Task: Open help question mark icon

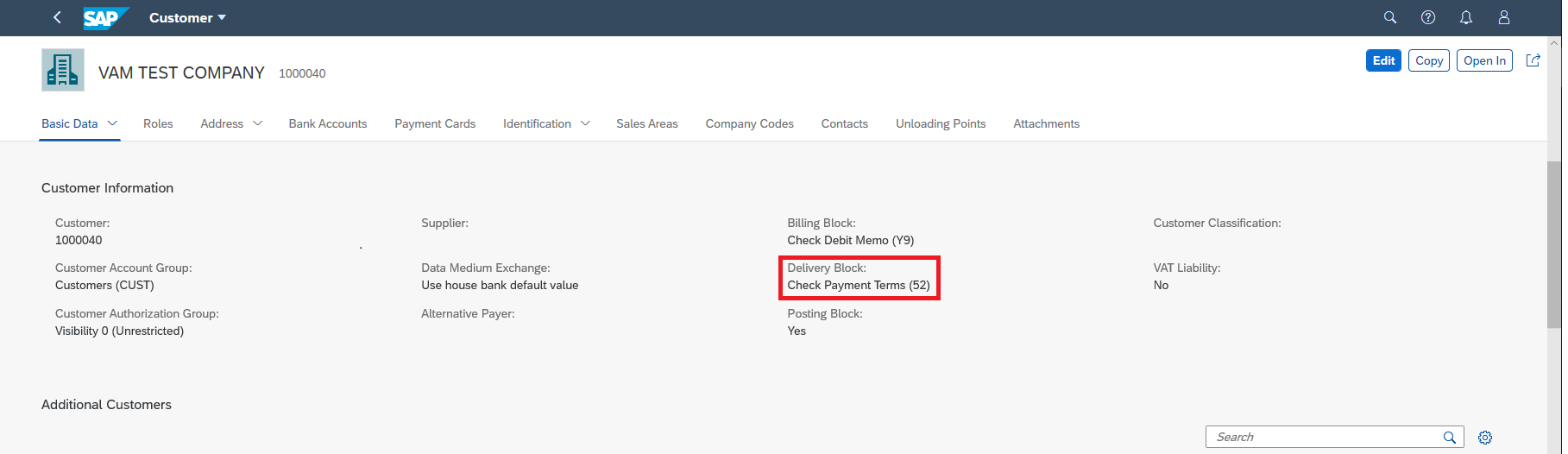Action: click(1427, 17)
